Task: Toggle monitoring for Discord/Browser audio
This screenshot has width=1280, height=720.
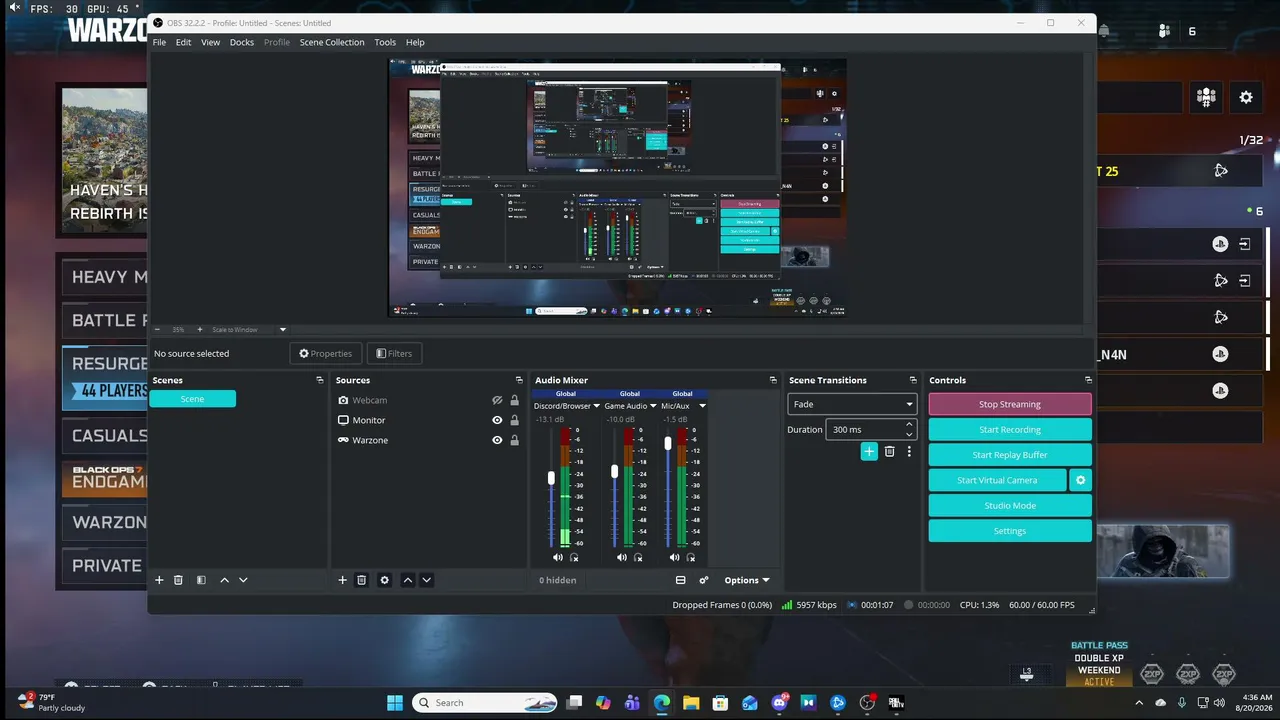Action: [x=574, y=557]
